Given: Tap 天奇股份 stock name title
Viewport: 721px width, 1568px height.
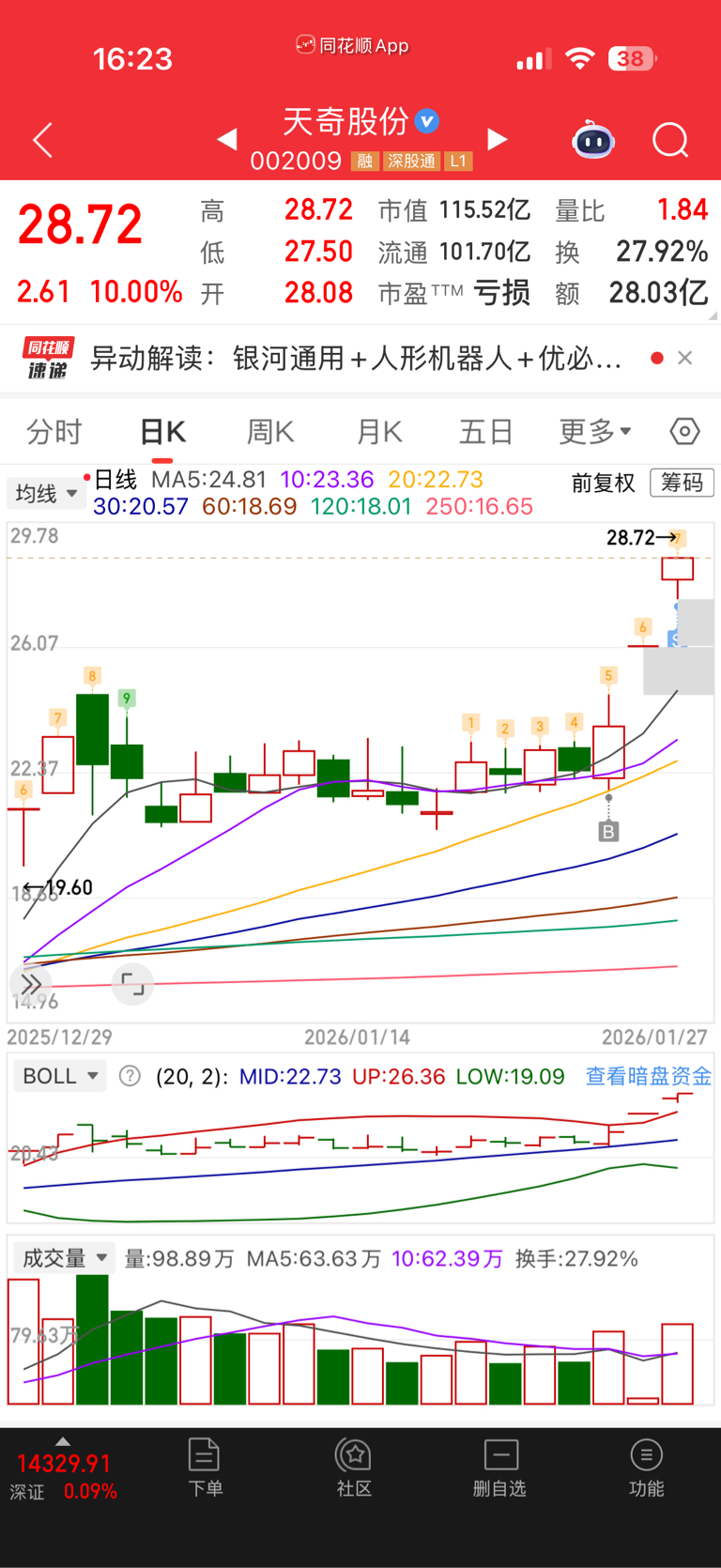Looking at the screenshot, I should coord(346,121).
